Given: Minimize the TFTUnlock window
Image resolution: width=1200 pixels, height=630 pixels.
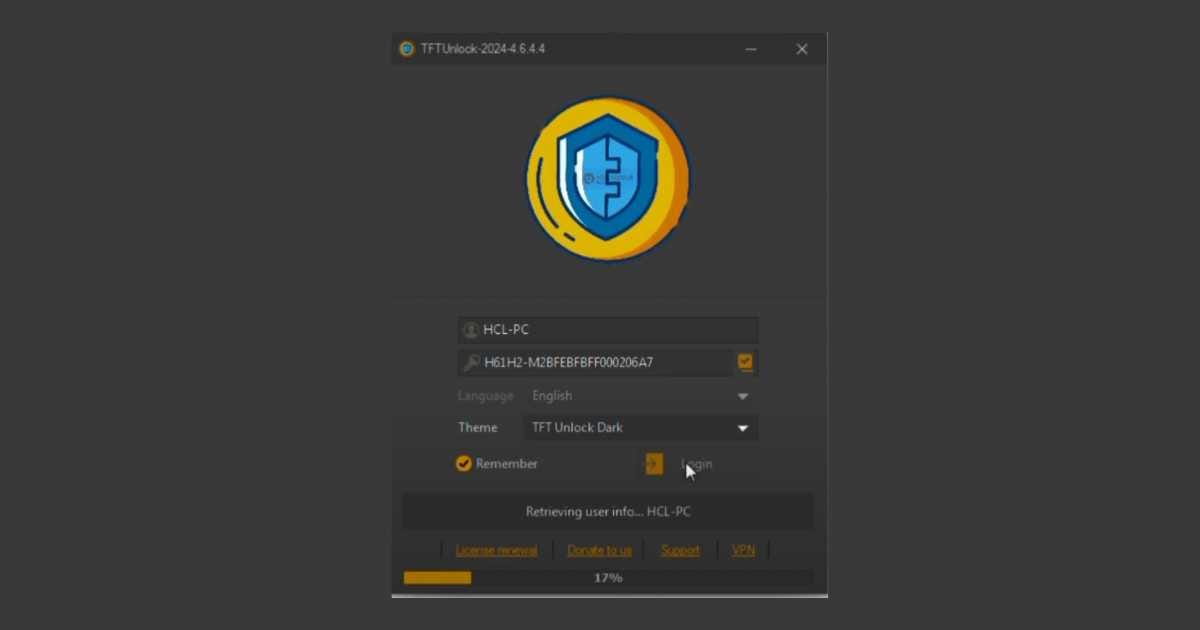Looking at the screenshot, I should pyautogui.click(x=751, y=49).
